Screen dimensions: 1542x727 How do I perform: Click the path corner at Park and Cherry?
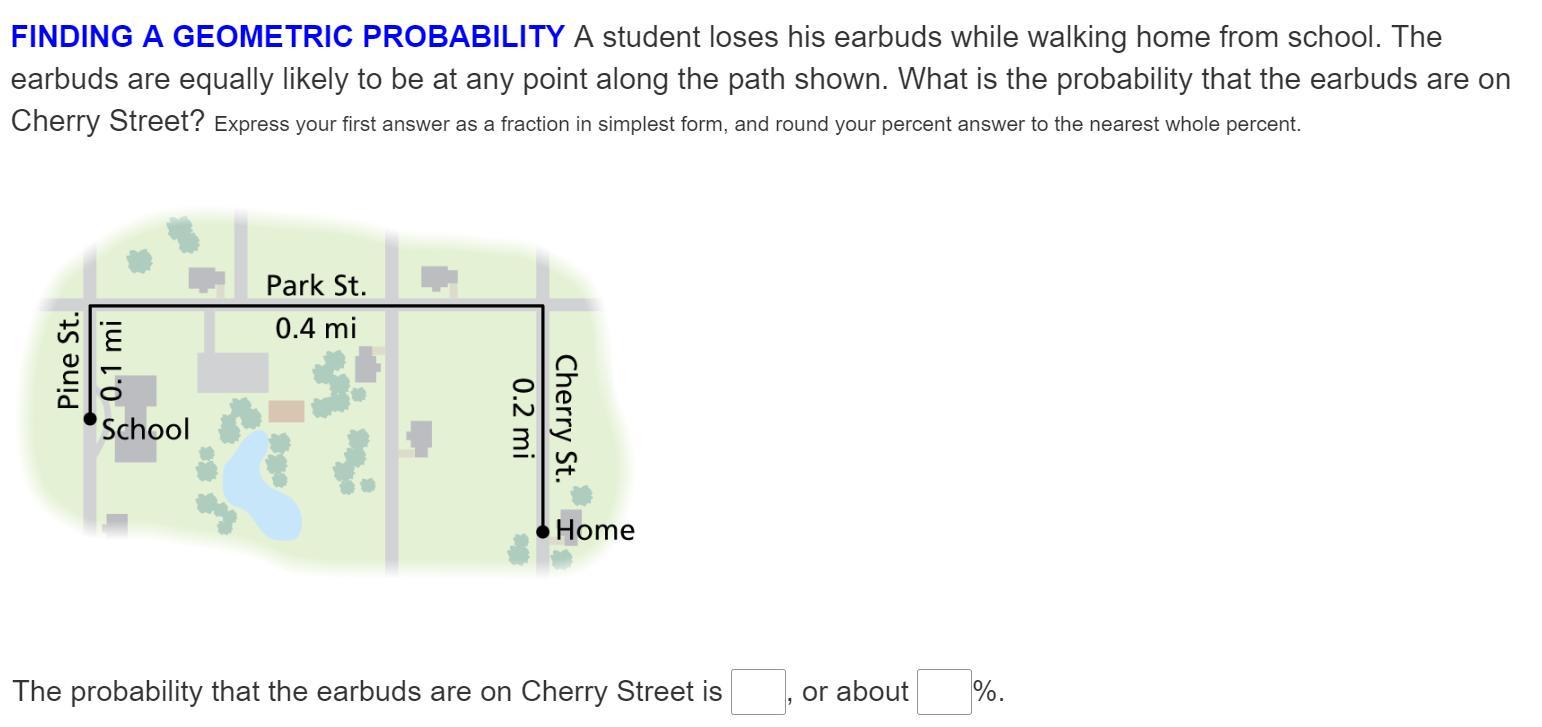click(542, 306)
